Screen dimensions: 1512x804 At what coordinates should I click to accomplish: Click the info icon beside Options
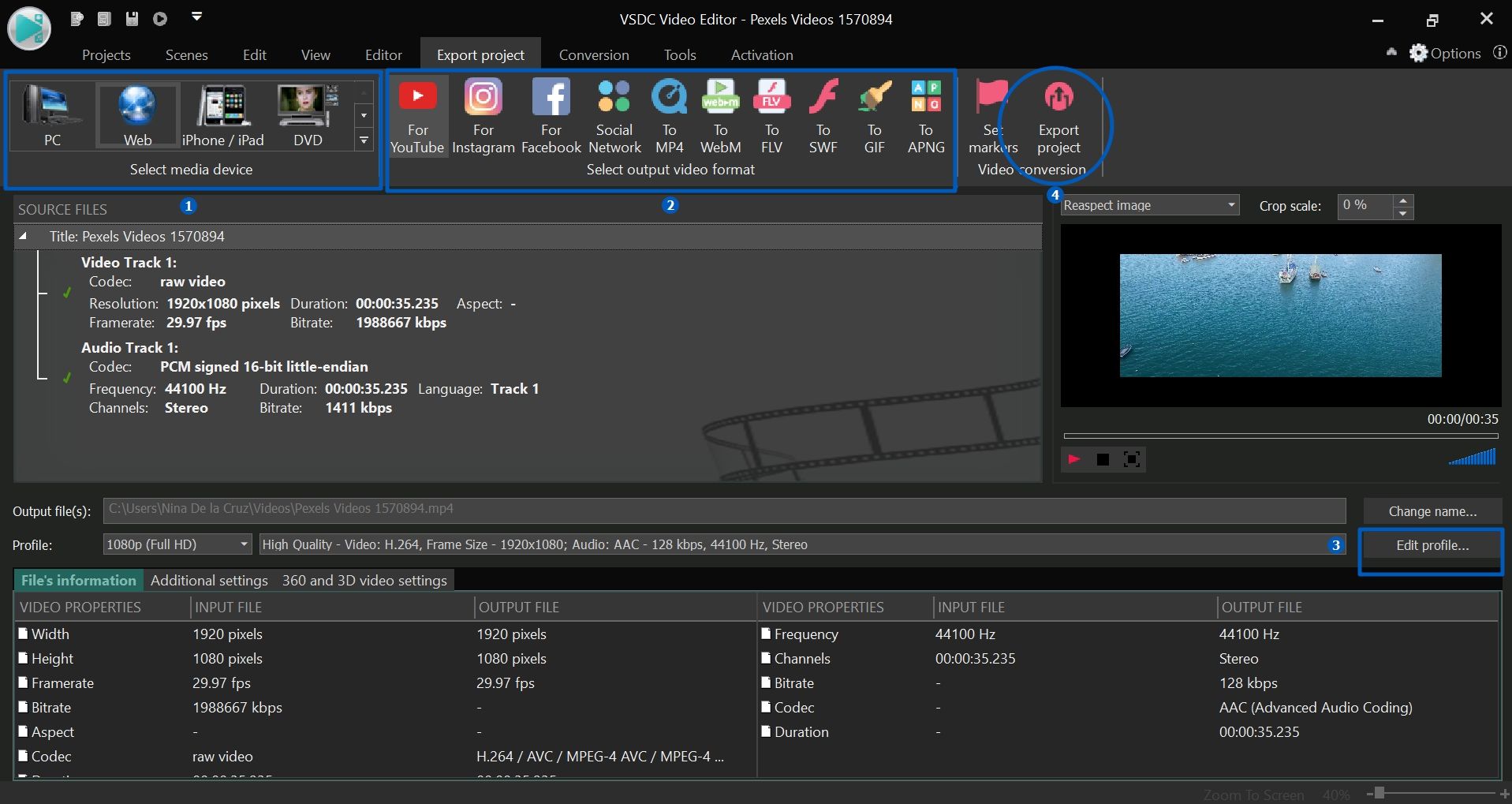[x=1499, y=53]
